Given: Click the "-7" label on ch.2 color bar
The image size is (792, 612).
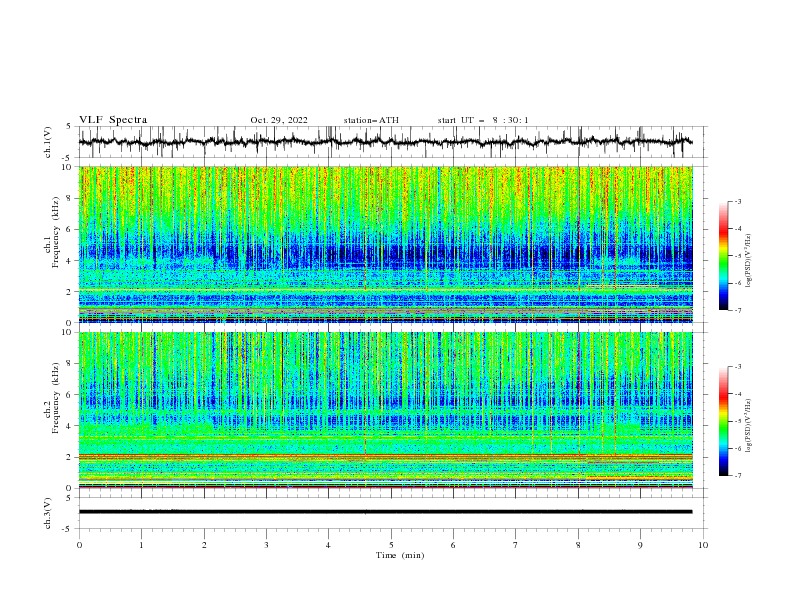Looking at the screenshot, I should coord(737,476).
